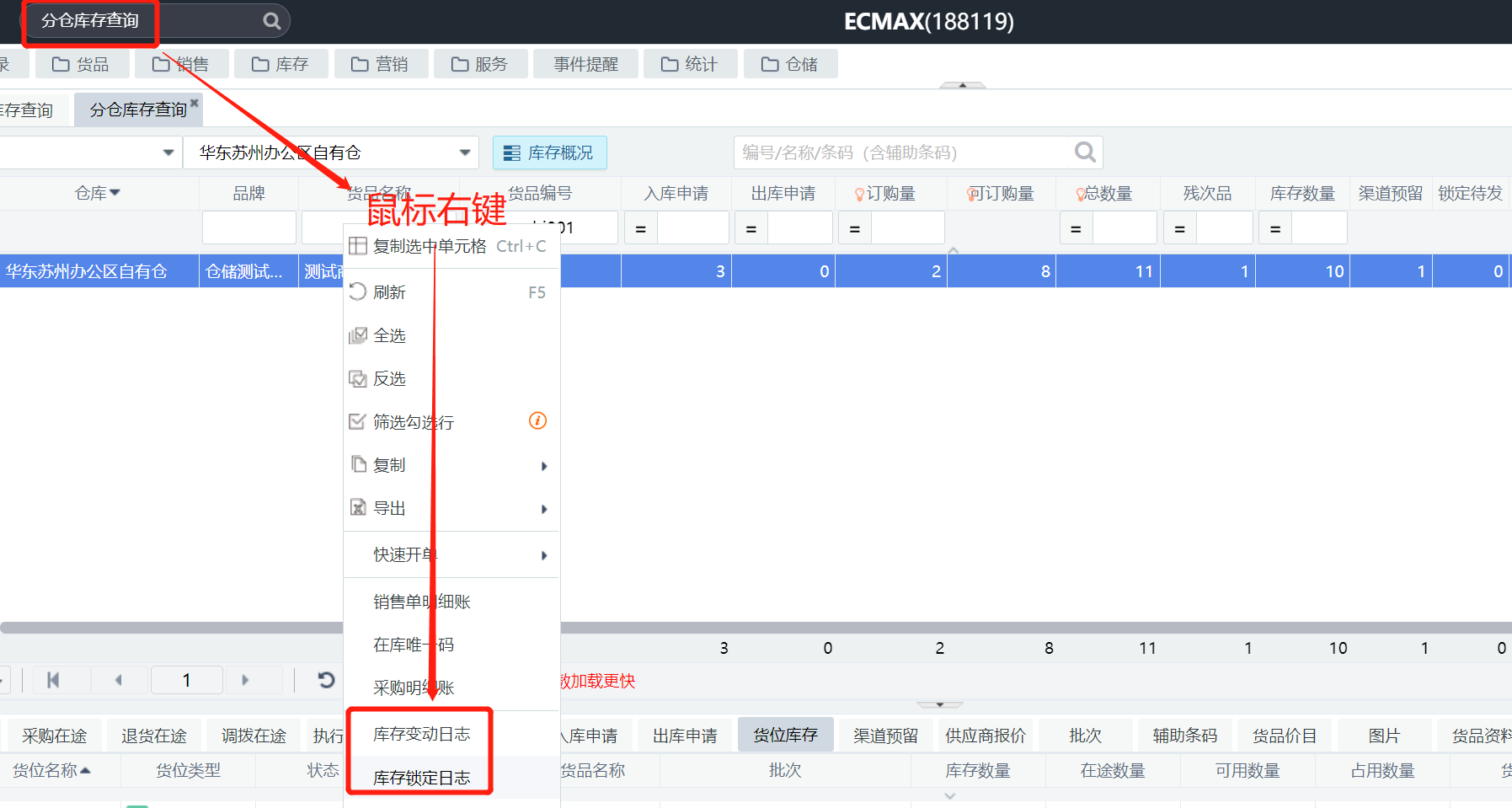Expand the 复制 submenu arrow
The height and width of the screenshot is (808, 1512).
(x=544, y=466)
